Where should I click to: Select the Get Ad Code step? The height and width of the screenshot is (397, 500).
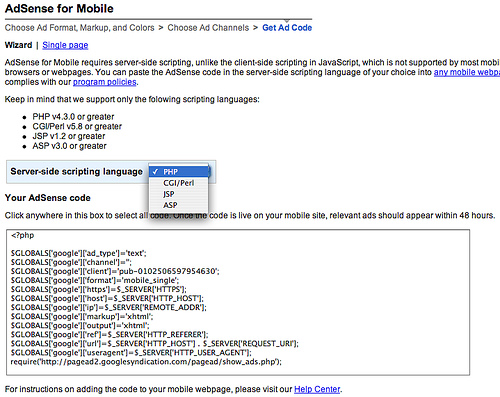(x=287, y=28)
